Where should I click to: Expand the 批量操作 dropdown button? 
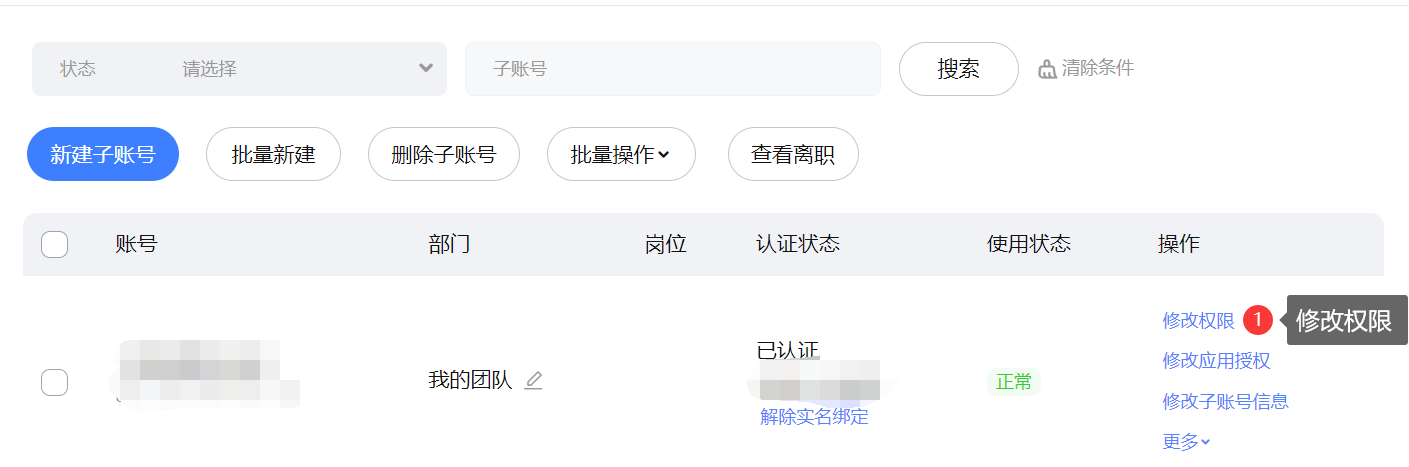tap(621, 154)
